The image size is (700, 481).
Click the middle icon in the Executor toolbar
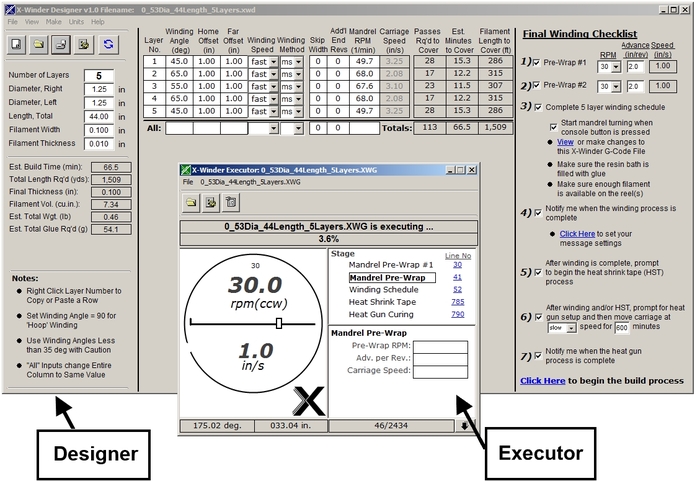tap(211, 202)
